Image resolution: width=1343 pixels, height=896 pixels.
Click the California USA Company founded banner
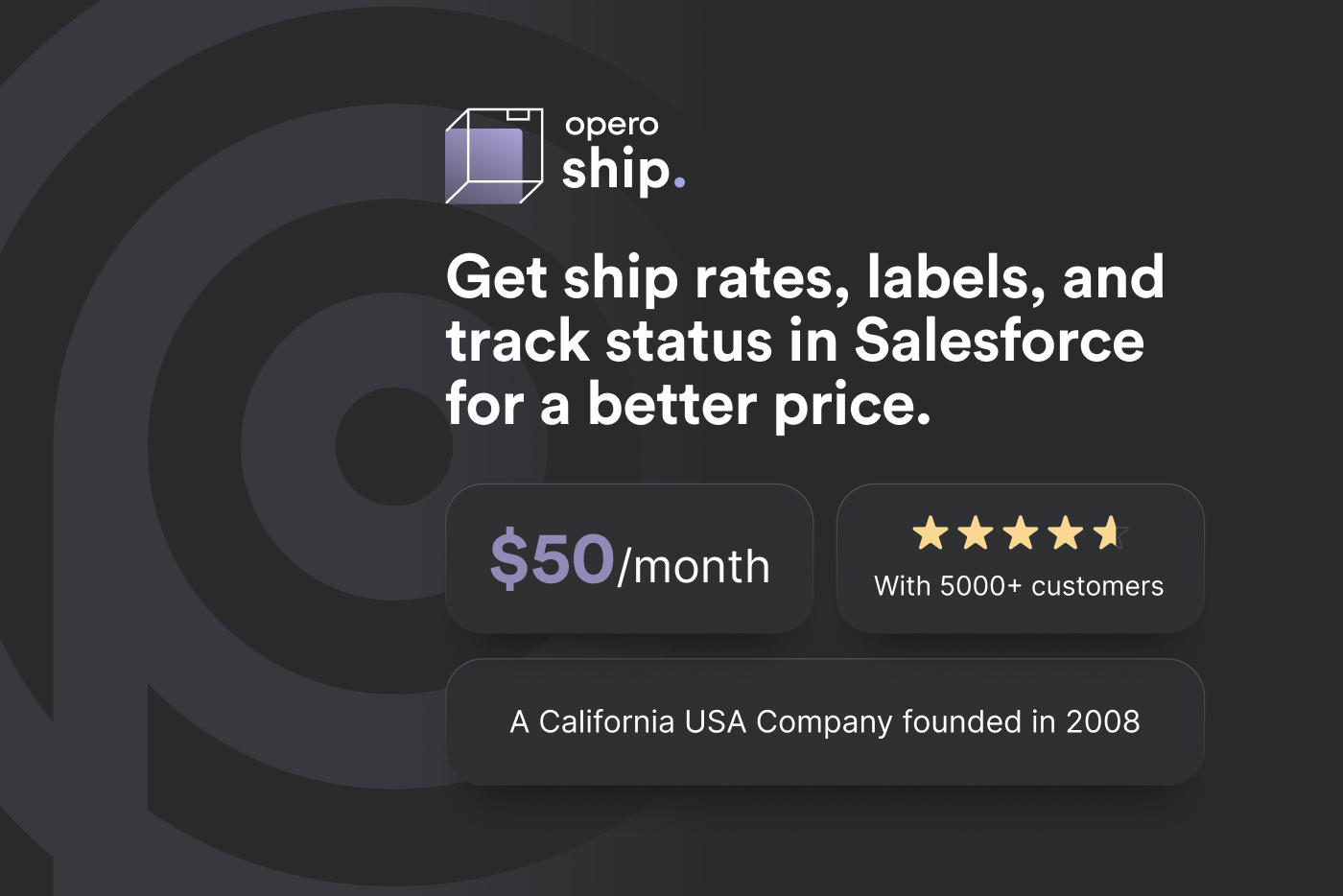(x=825, y=721)
